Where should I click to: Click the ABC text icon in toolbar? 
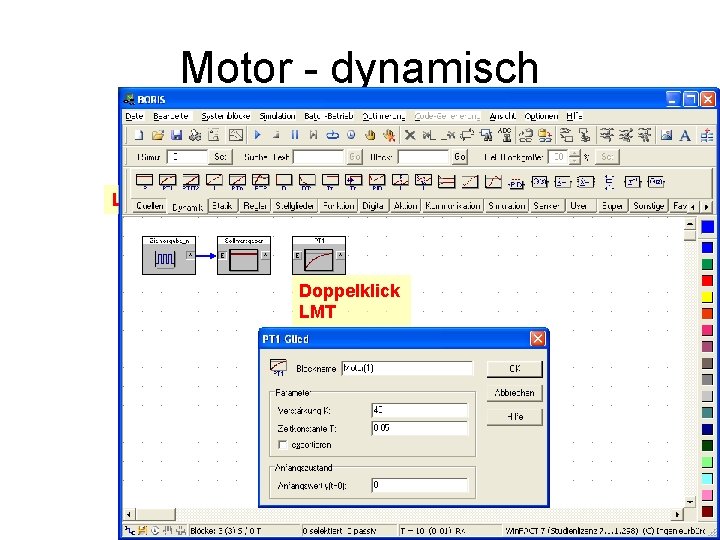pos(505,135)
